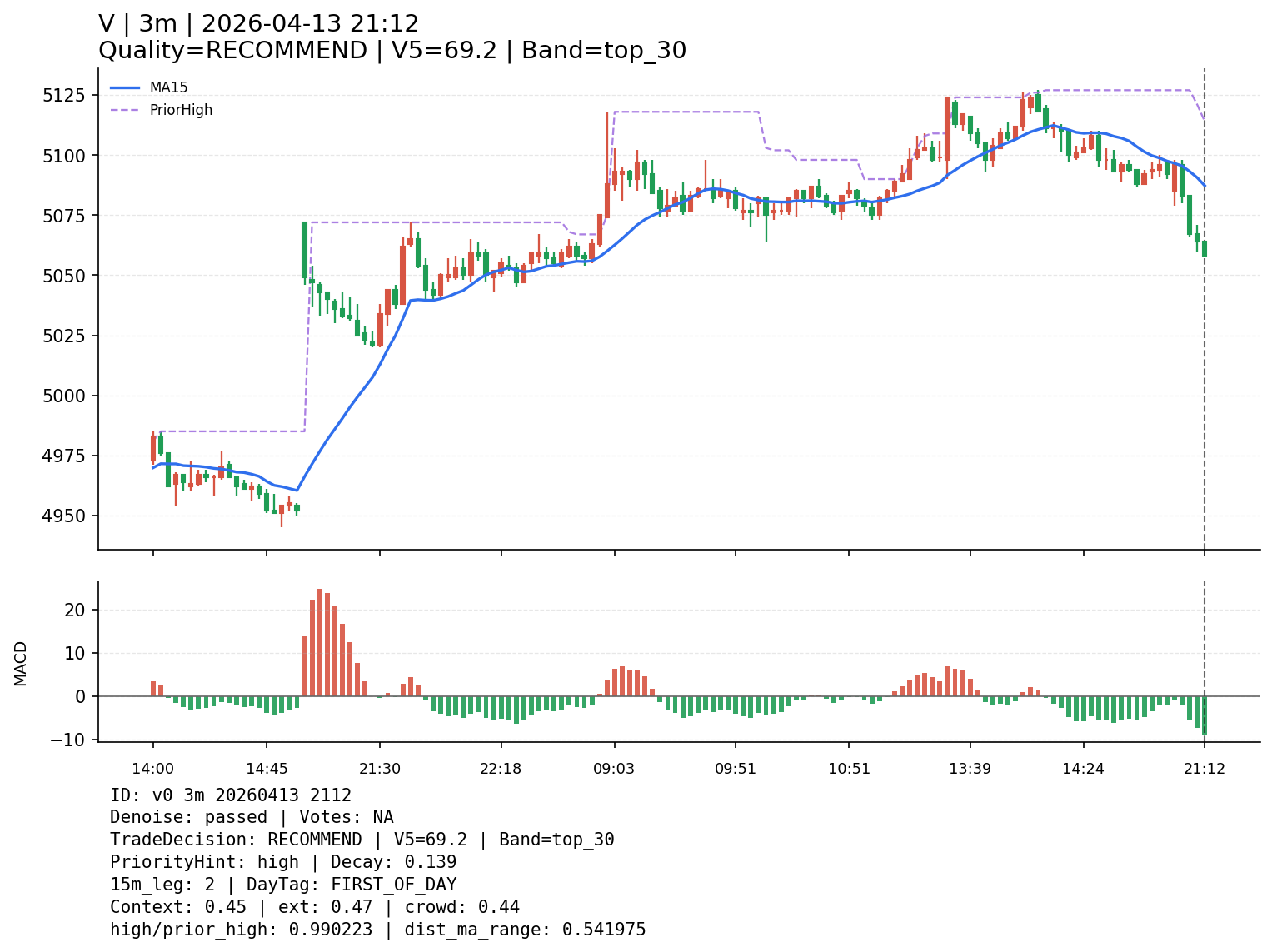Click the TradeDecision: RECOMMEND text line
This screenshot has width=1272, height=952.
point(362,840)
